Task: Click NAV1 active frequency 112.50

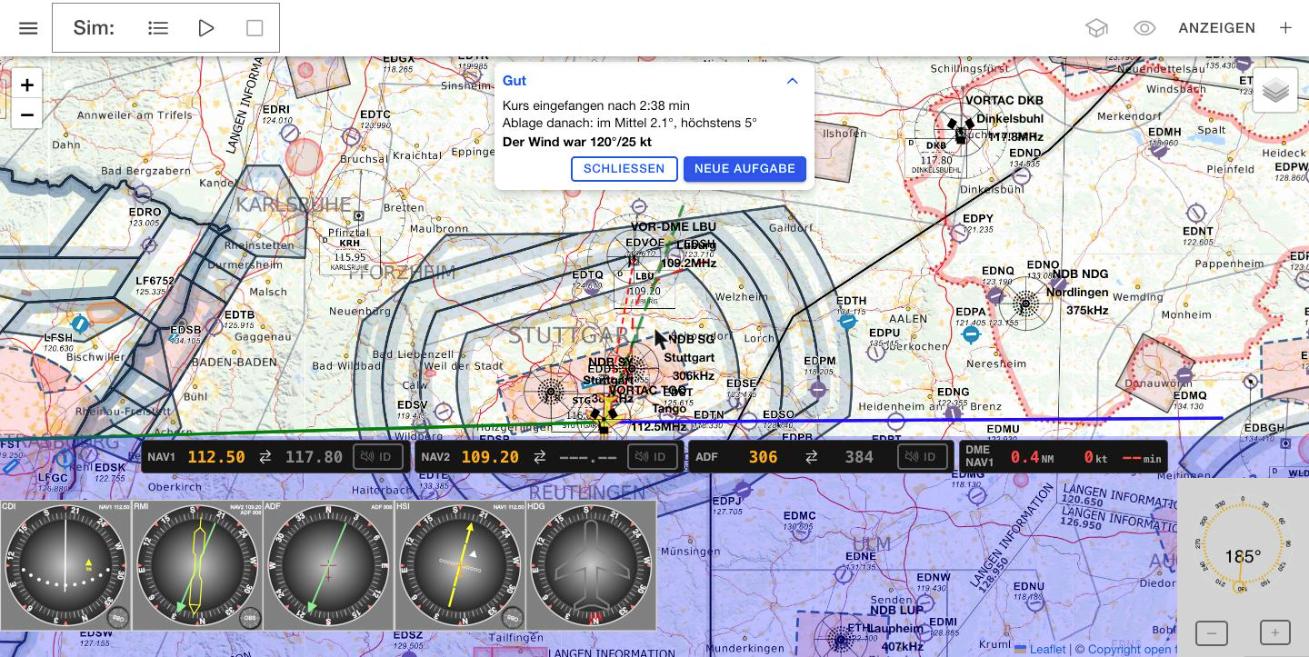Action: [x=216, y=457]
